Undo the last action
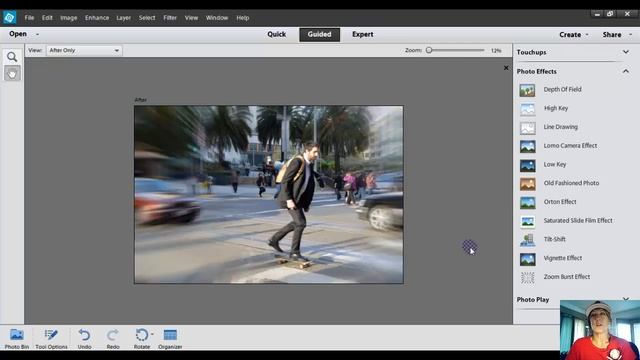Screen dimensions: 640x360 pos(84,339)
